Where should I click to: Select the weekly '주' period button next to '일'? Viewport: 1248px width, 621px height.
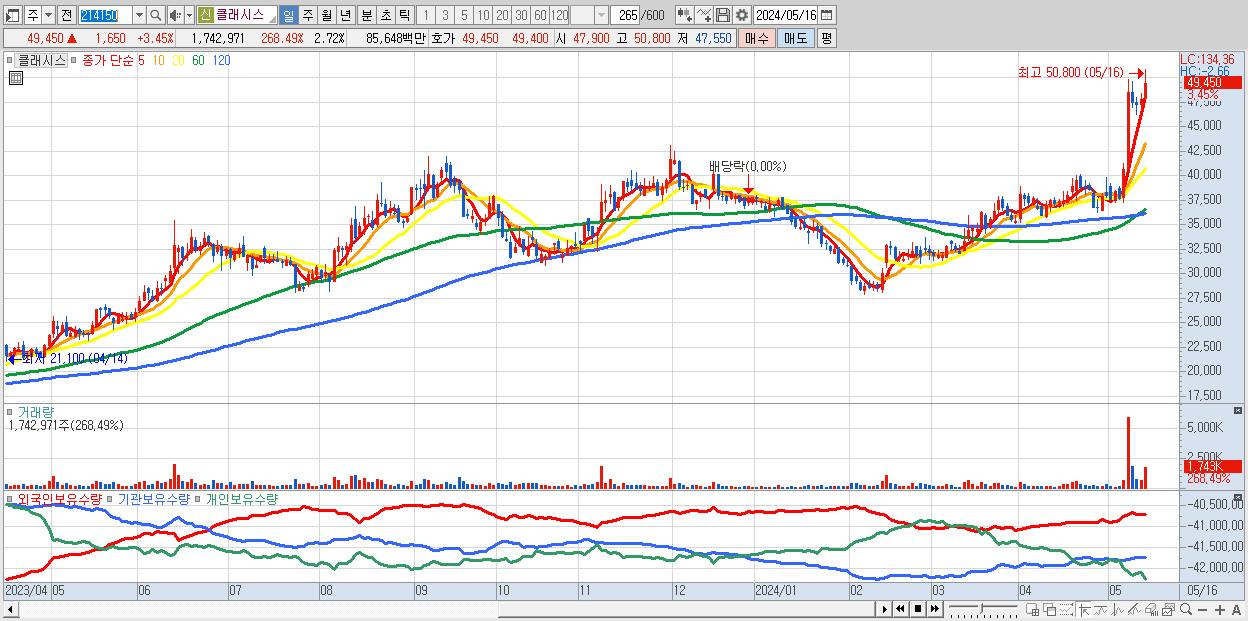coord(307,15)
